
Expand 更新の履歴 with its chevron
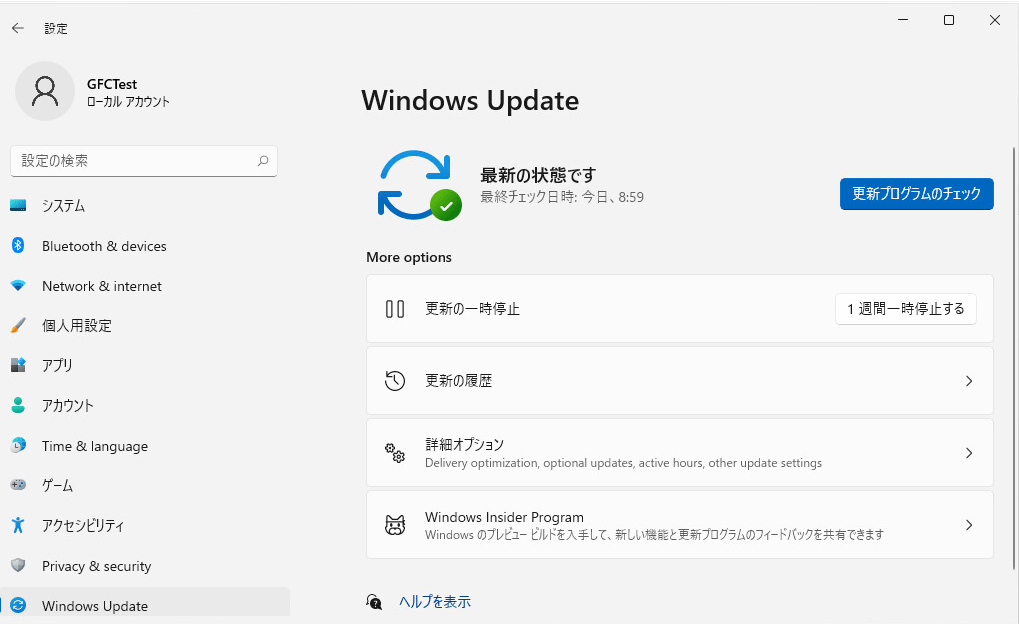pos(968,381)
